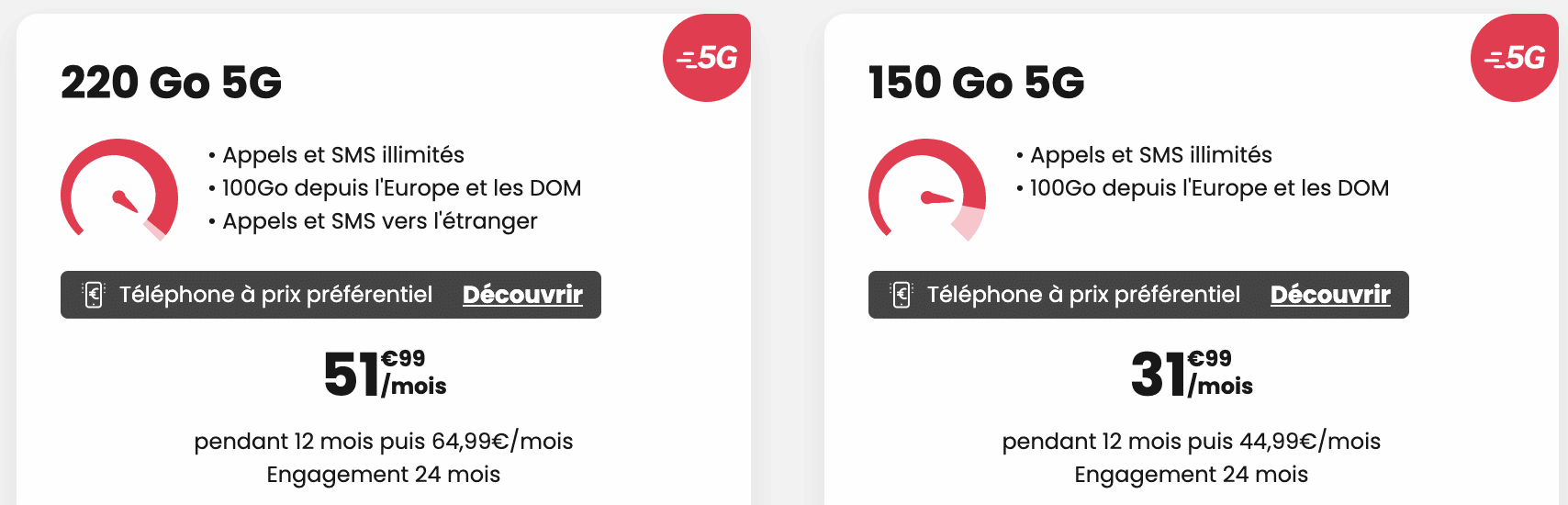Open the Découvrir link on the 220 Go plan

(522, 295)
